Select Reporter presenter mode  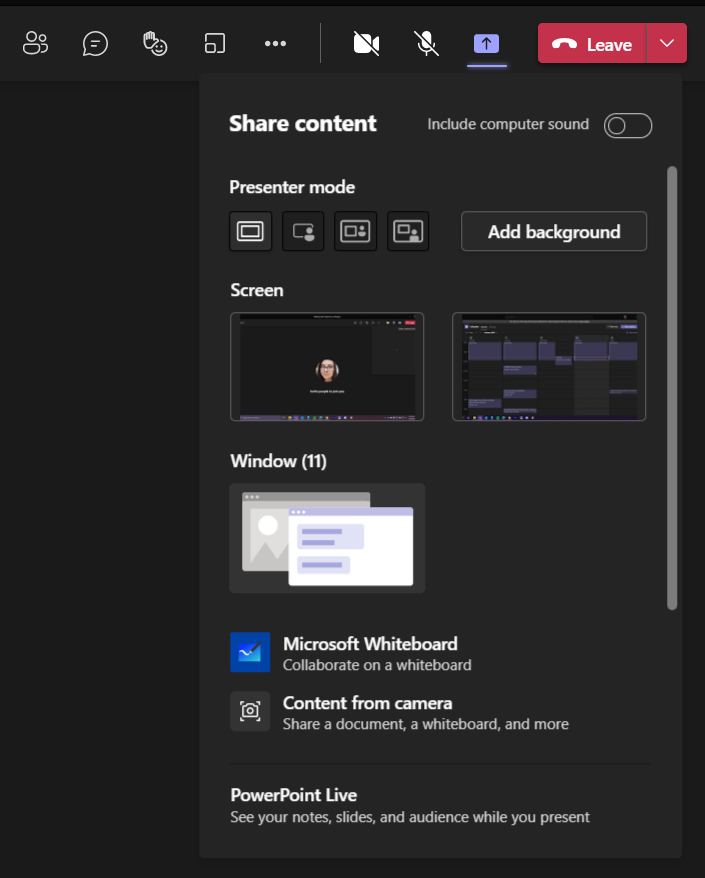(408, 231)
